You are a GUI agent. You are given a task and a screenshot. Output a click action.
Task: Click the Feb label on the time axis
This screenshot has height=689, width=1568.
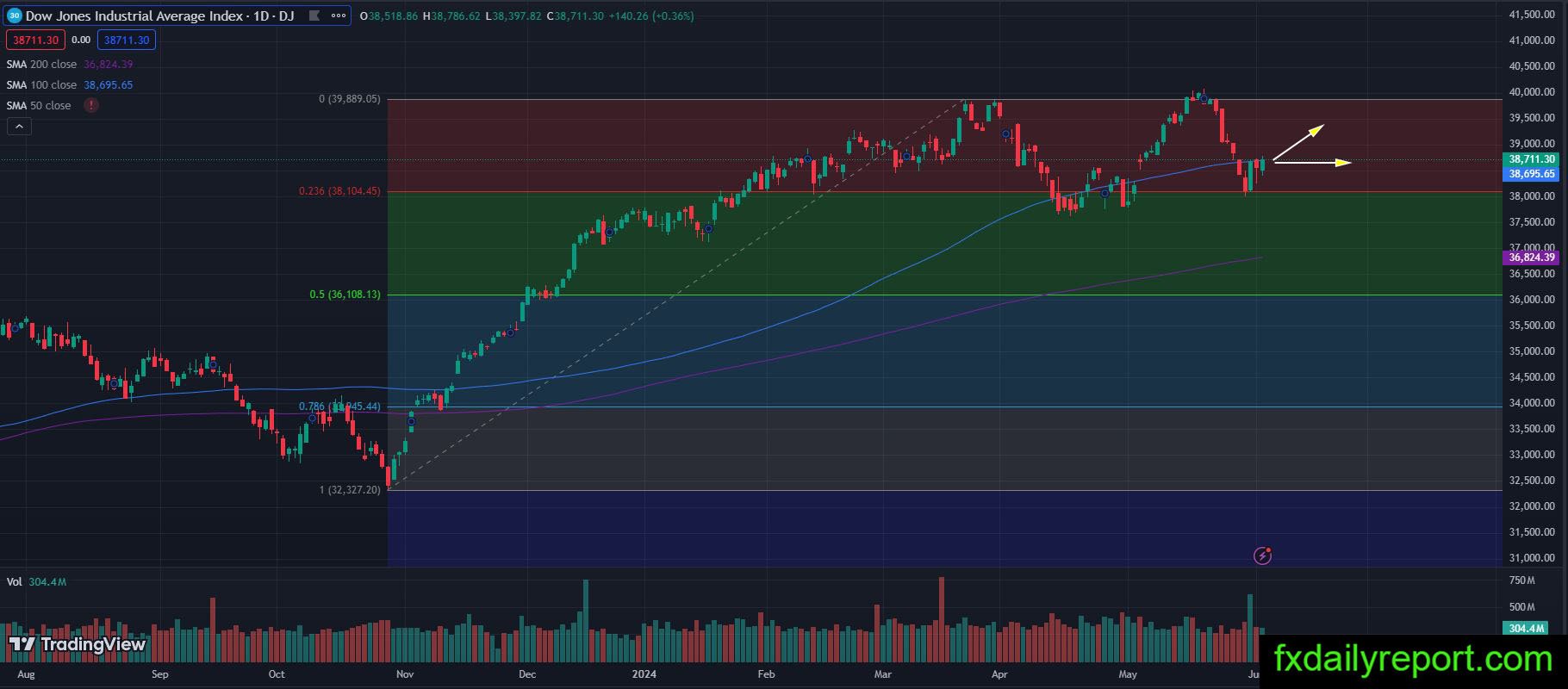tap(766, 673)
